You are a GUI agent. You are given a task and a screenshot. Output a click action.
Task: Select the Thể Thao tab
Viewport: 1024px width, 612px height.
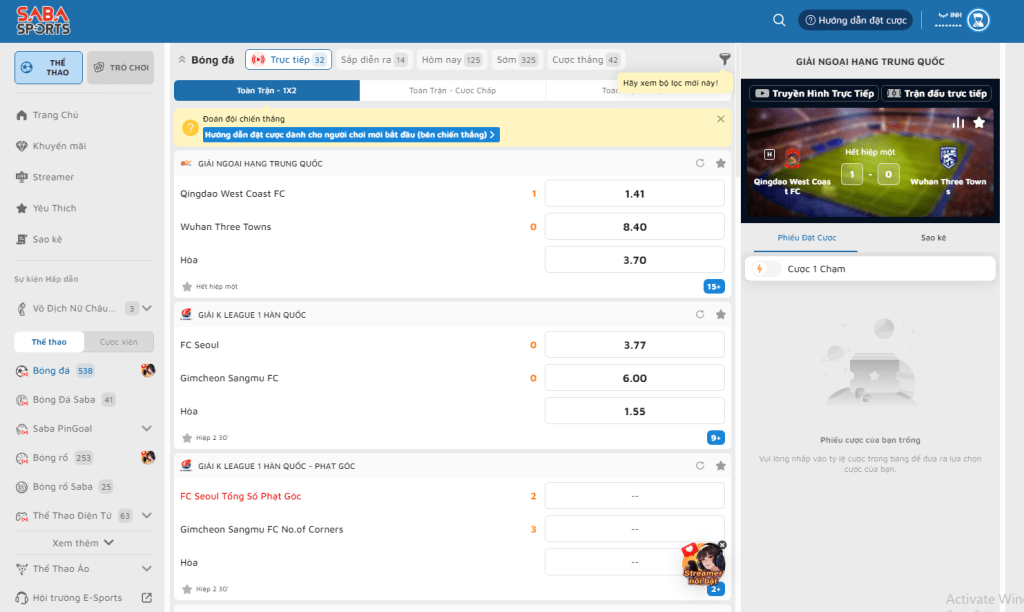click(x=48, y=67)
